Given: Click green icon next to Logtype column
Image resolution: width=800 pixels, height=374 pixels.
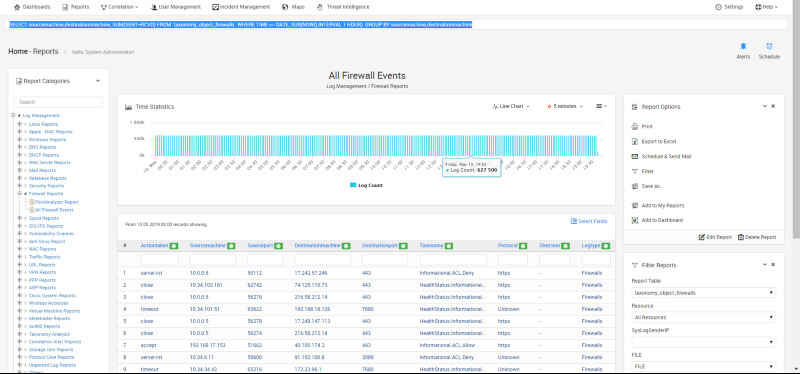Looking at the screenshot, I should [x=606, y=246].
